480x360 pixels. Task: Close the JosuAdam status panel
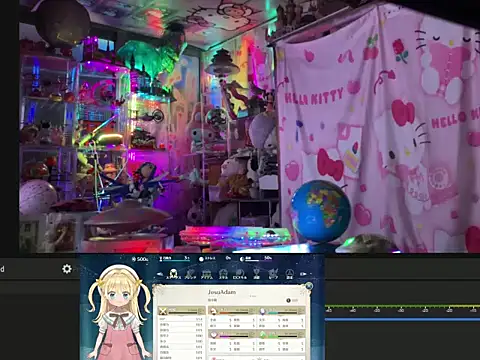309,286
